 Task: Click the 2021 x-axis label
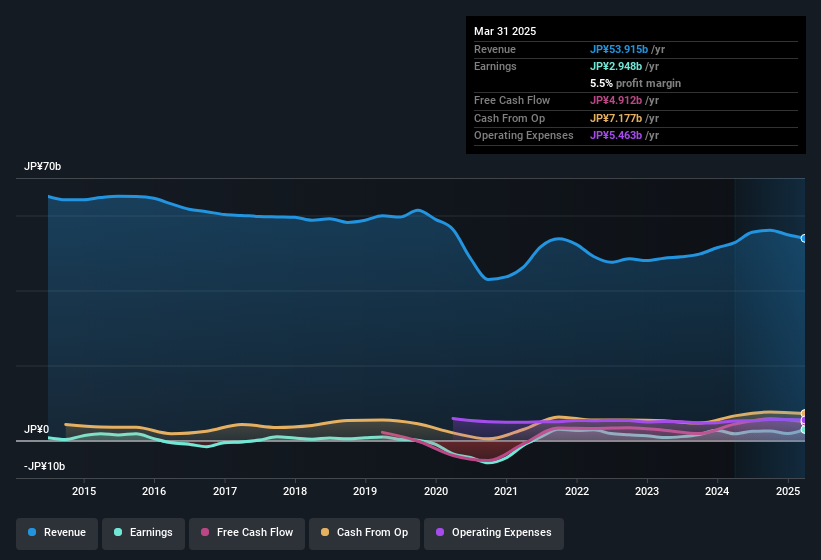pos(506,491)
